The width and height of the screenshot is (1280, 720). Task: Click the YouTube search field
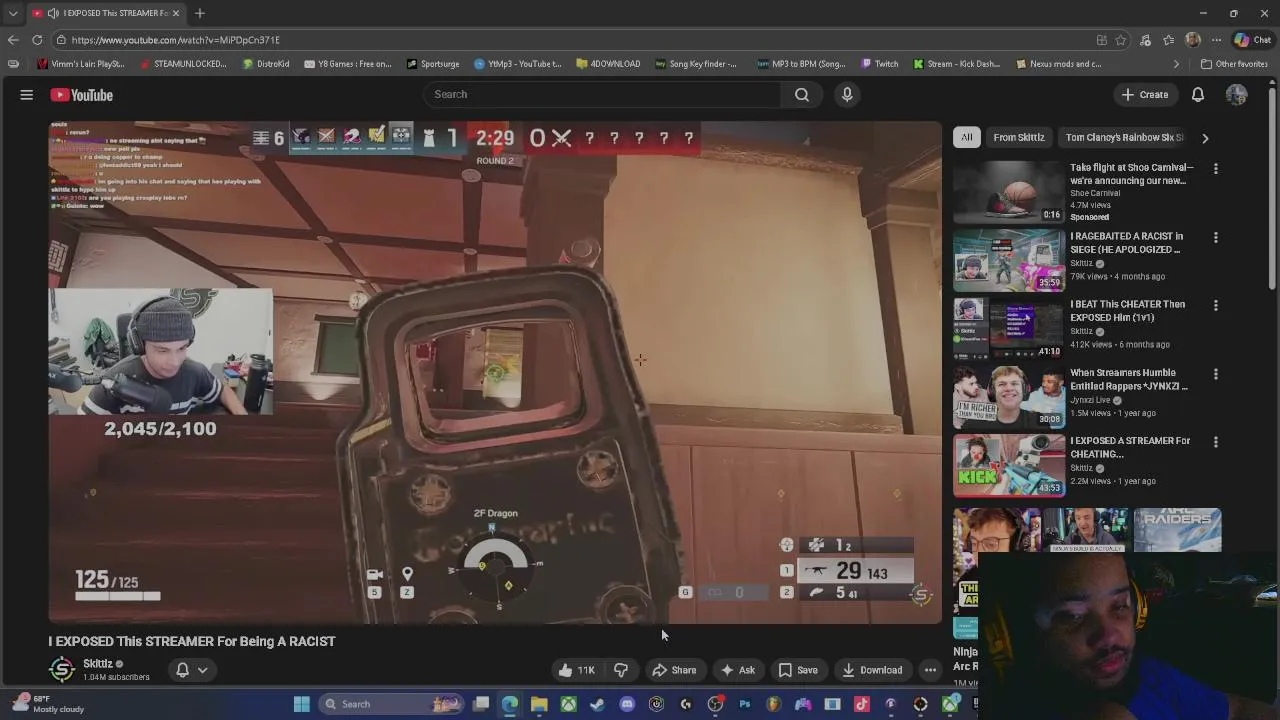(603, 94)
